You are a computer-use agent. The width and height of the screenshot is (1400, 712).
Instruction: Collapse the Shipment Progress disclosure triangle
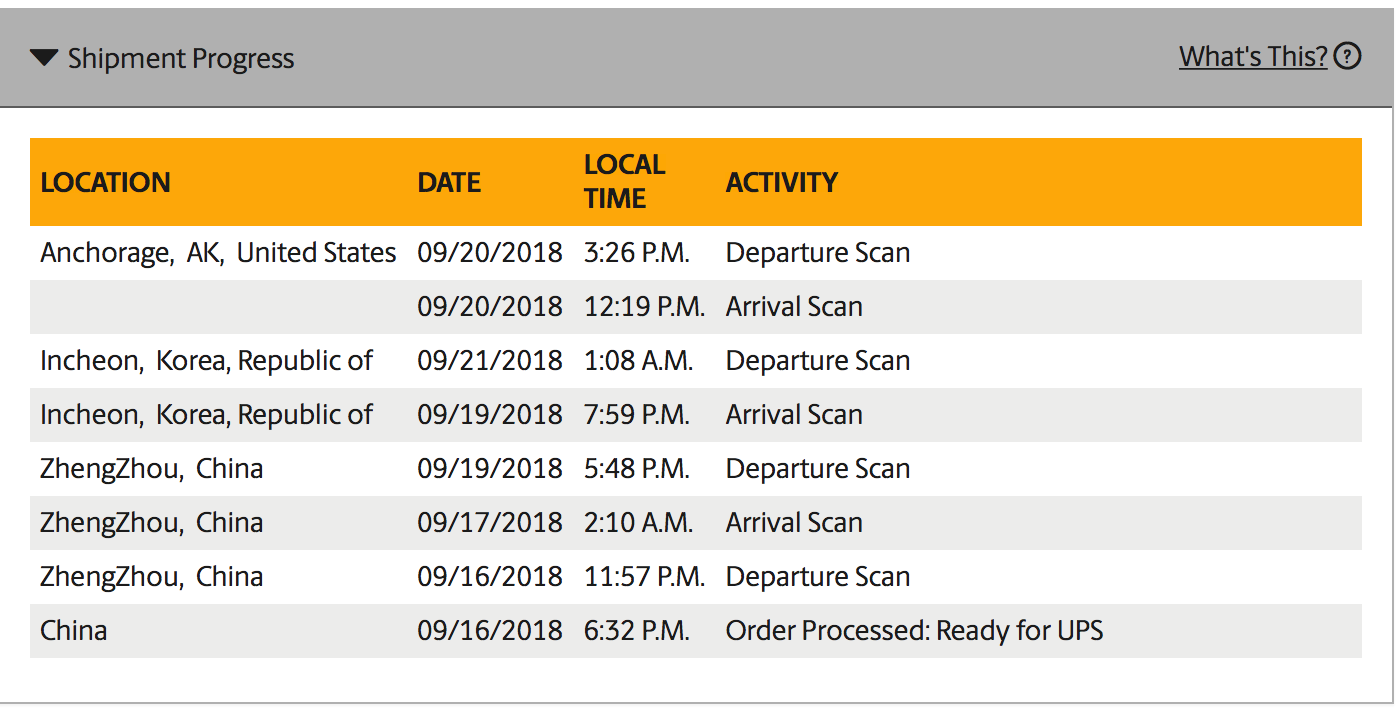pos(44,58)
